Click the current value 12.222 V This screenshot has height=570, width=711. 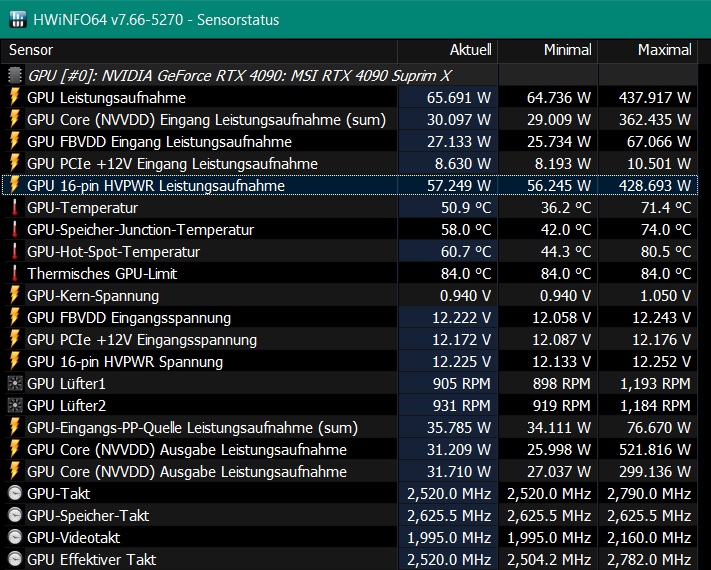461,318
